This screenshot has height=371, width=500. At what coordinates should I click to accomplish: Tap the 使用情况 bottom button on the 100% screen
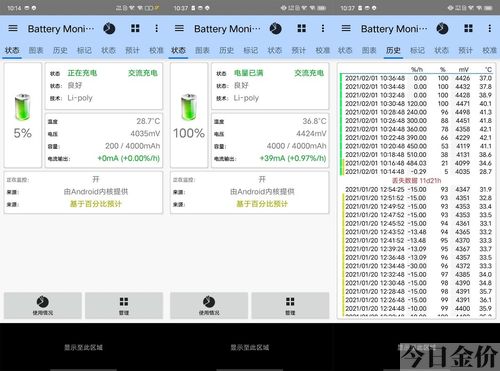[x=209, y=306]
